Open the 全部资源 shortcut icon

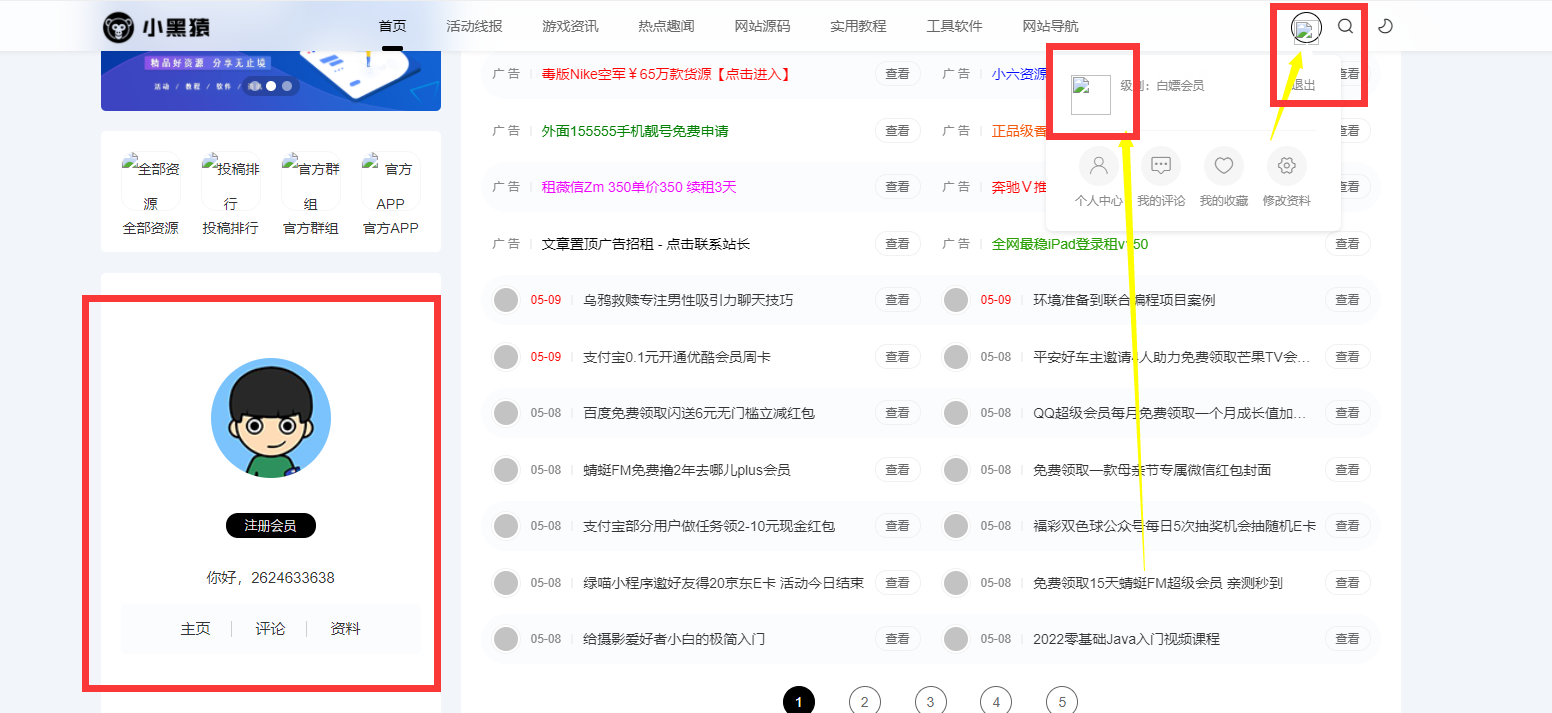tap(151, 181)
